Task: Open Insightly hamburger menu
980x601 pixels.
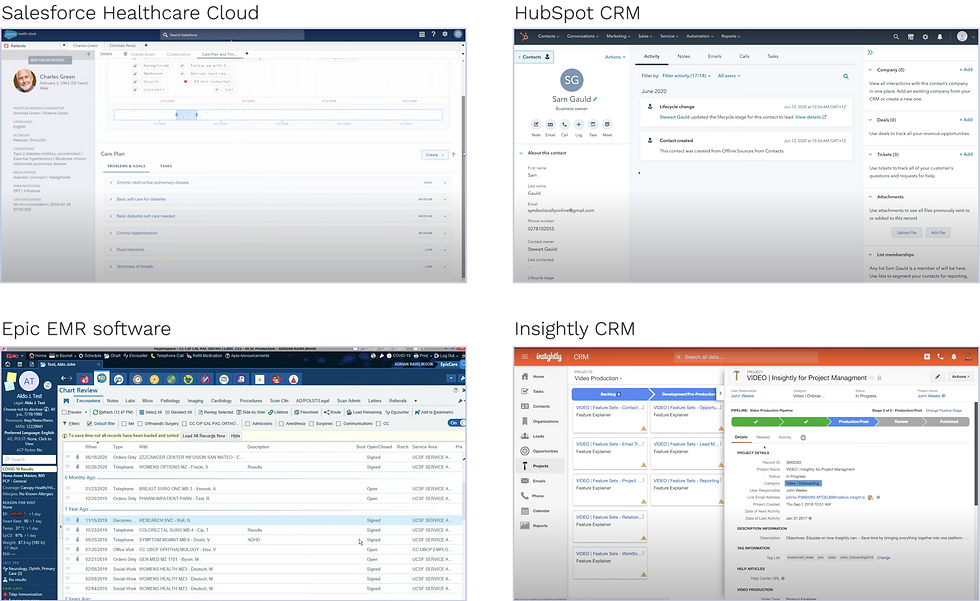Action: pyautogui.click(x=524, y=357)
